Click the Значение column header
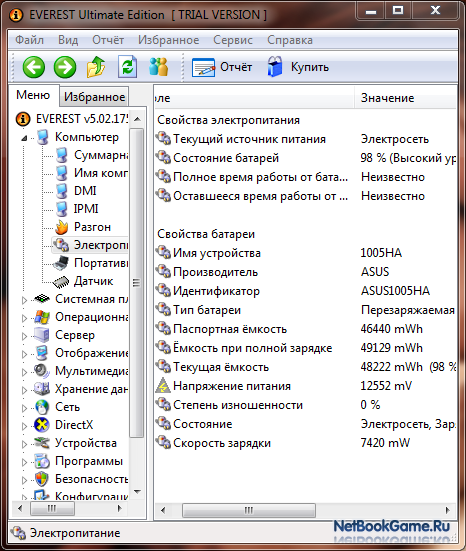 (x=405, y=98)
